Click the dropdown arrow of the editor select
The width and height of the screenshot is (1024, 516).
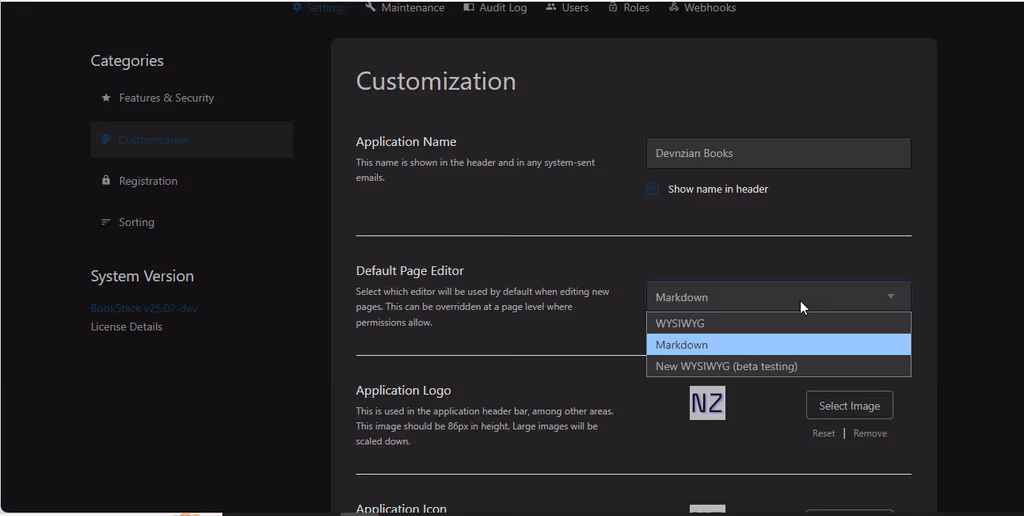pyautogui.click(x=891, y=297)
